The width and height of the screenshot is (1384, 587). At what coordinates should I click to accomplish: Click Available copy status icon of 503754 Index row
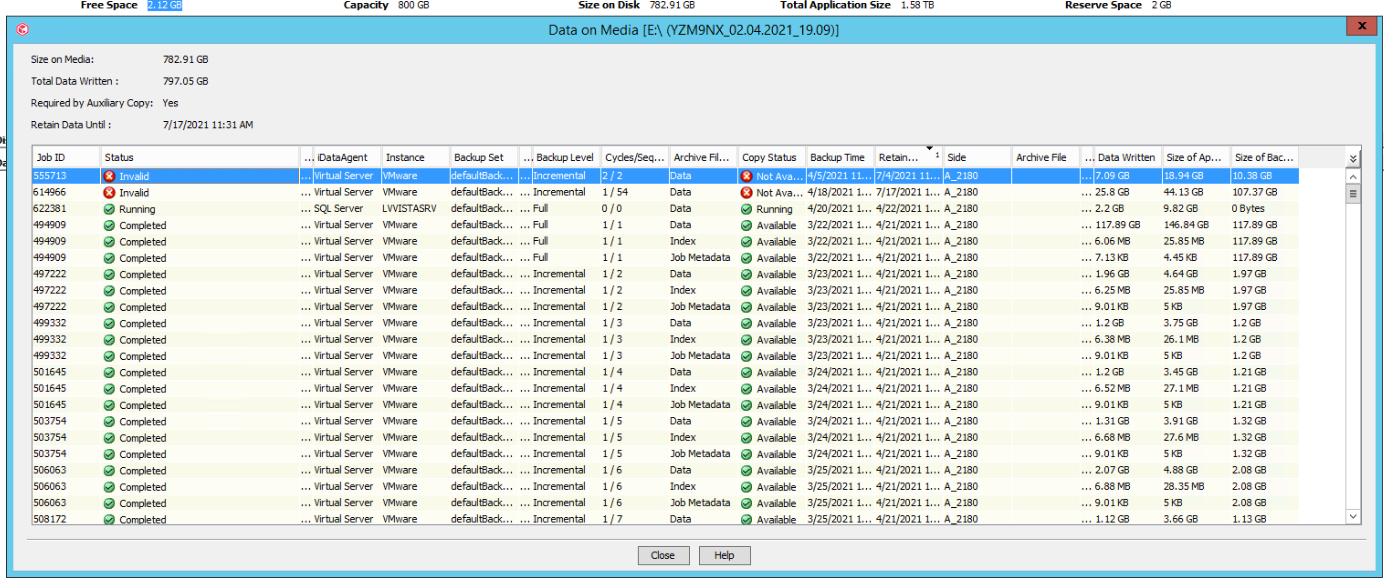[747, 437]
